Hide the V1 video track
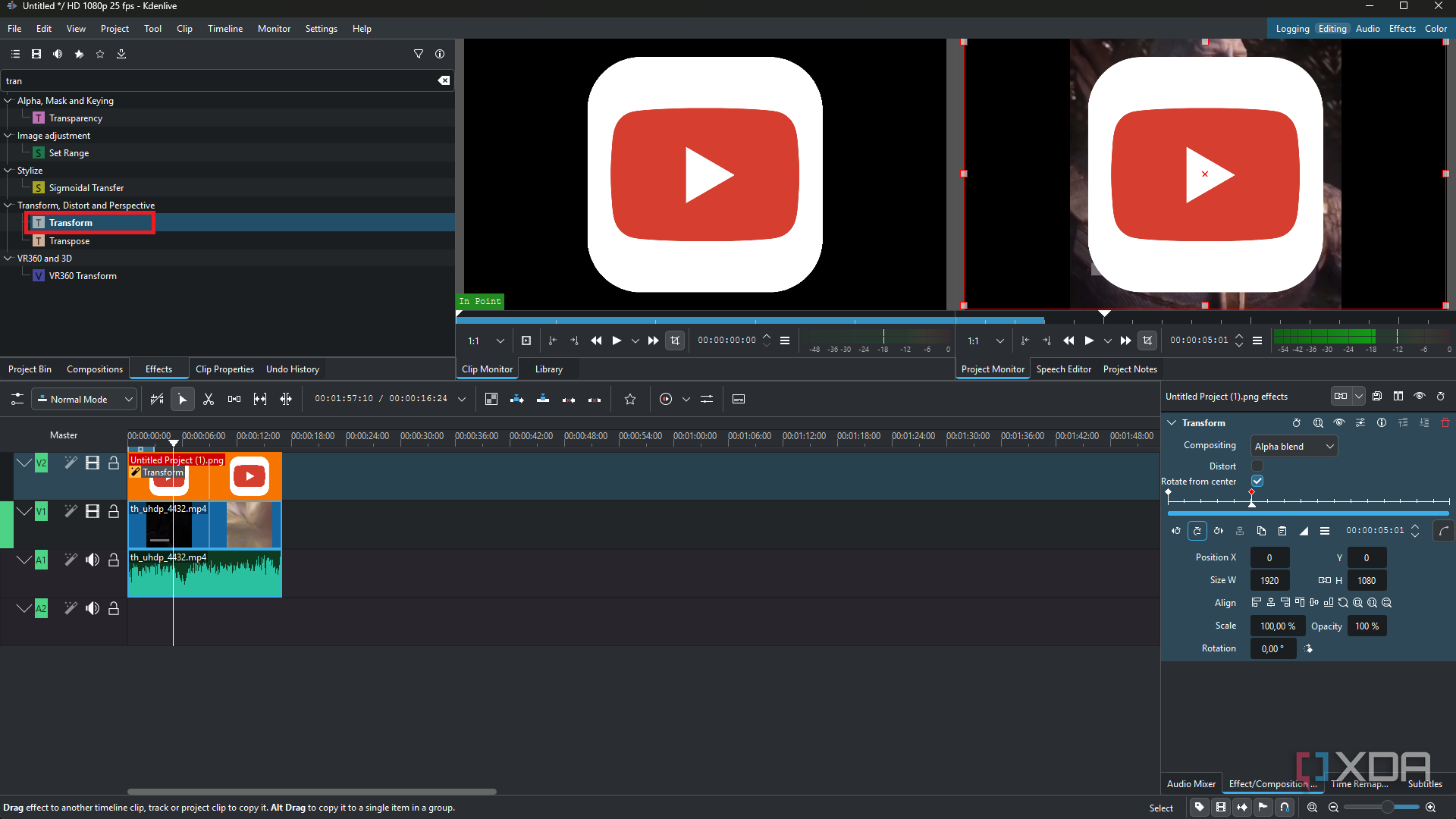The width and height of the screenshot is (1456, 819). point(93,511)
